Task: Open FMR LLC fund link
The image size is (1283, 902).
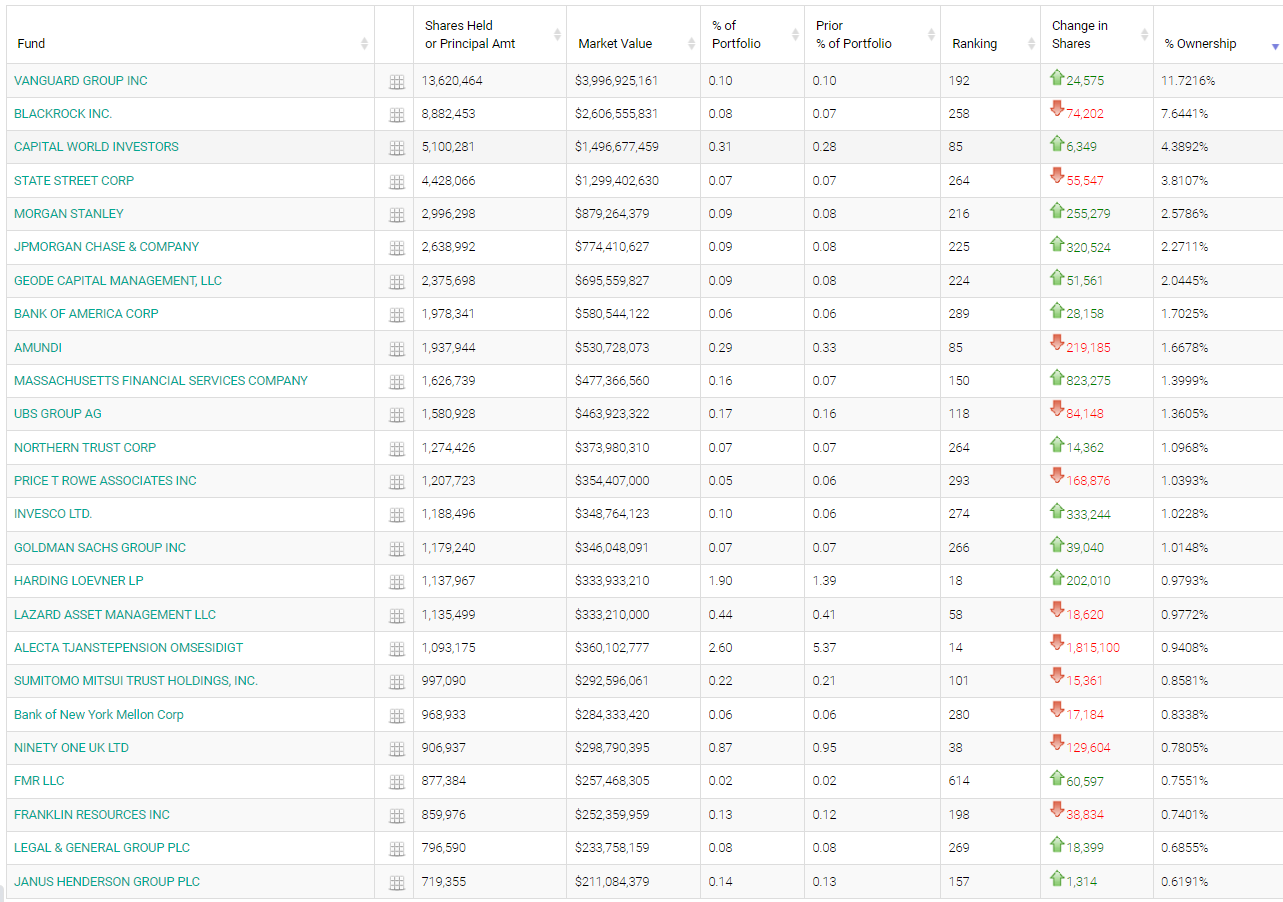Action: 39,780
